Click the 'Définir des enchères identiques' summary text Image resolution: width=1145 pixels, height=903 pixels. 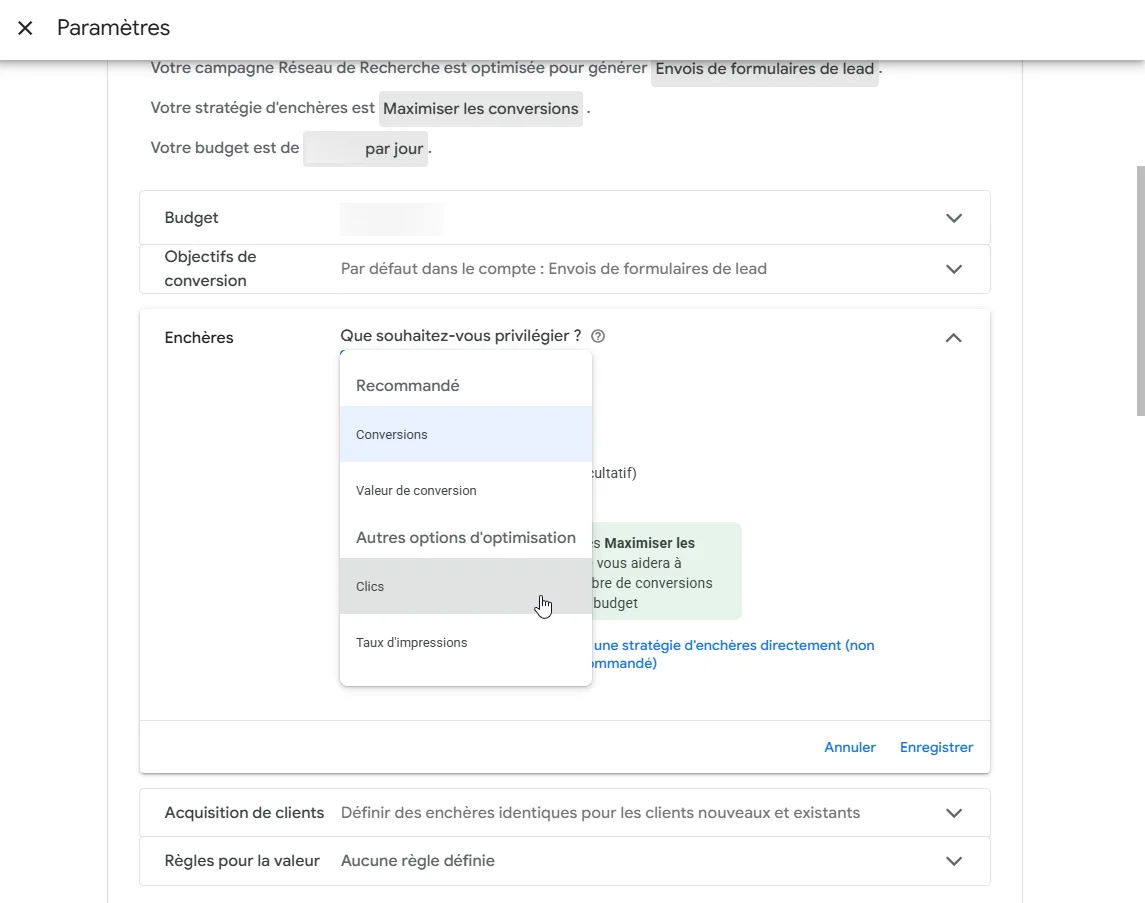[600, 812]
